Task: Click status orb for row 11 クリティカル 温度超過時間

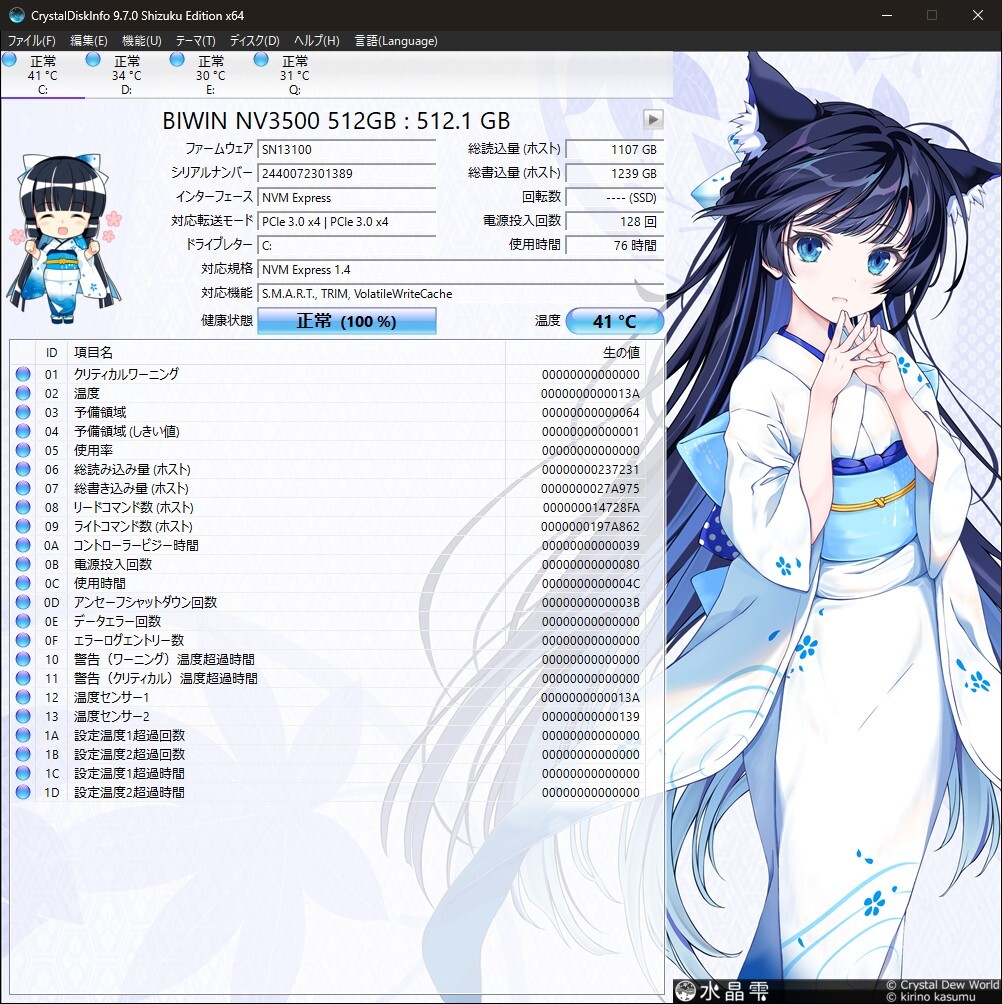Action: tap(23, 678)
